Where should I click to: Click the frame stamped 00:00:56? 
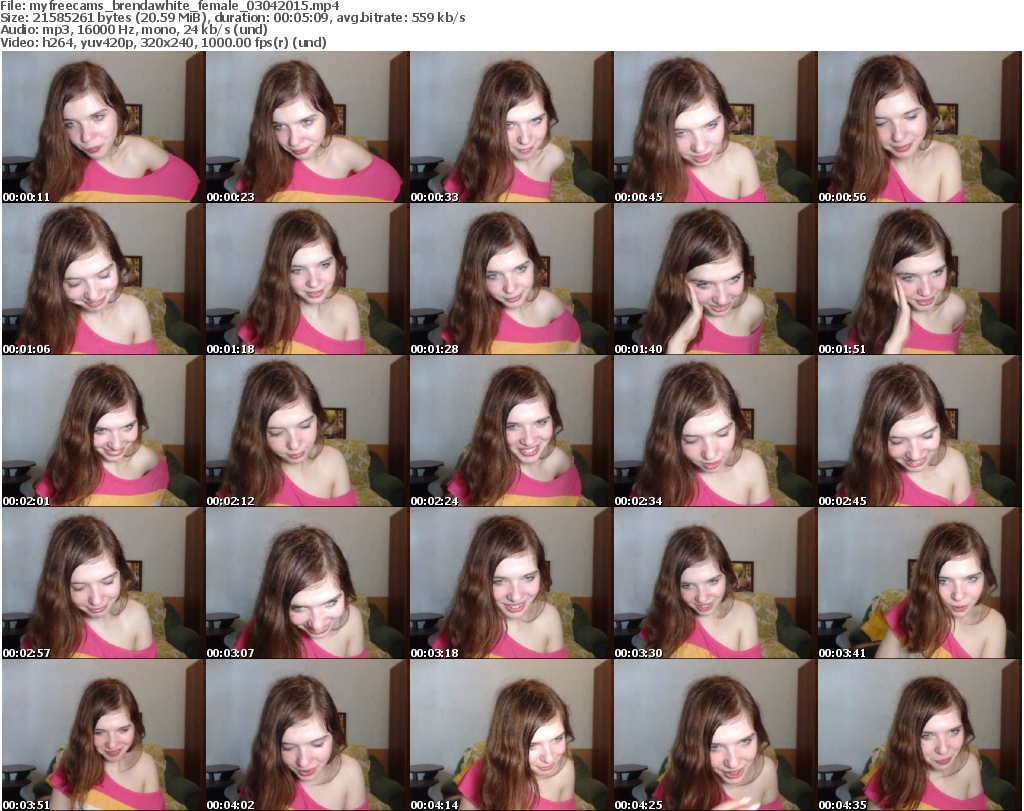point(919,128)
